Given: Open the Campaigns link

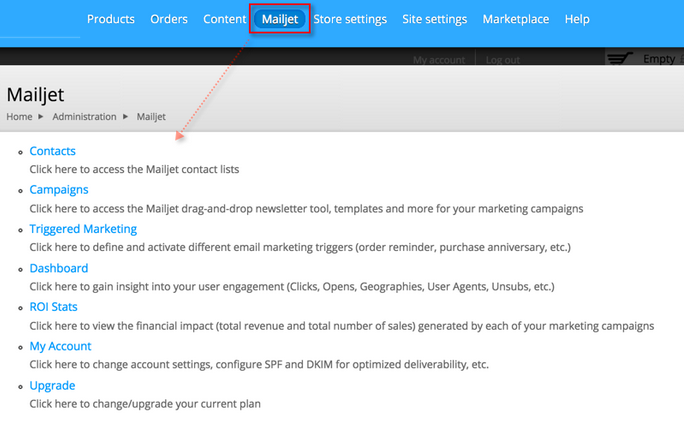Looking at the screenshot, I should click(59, 190).
